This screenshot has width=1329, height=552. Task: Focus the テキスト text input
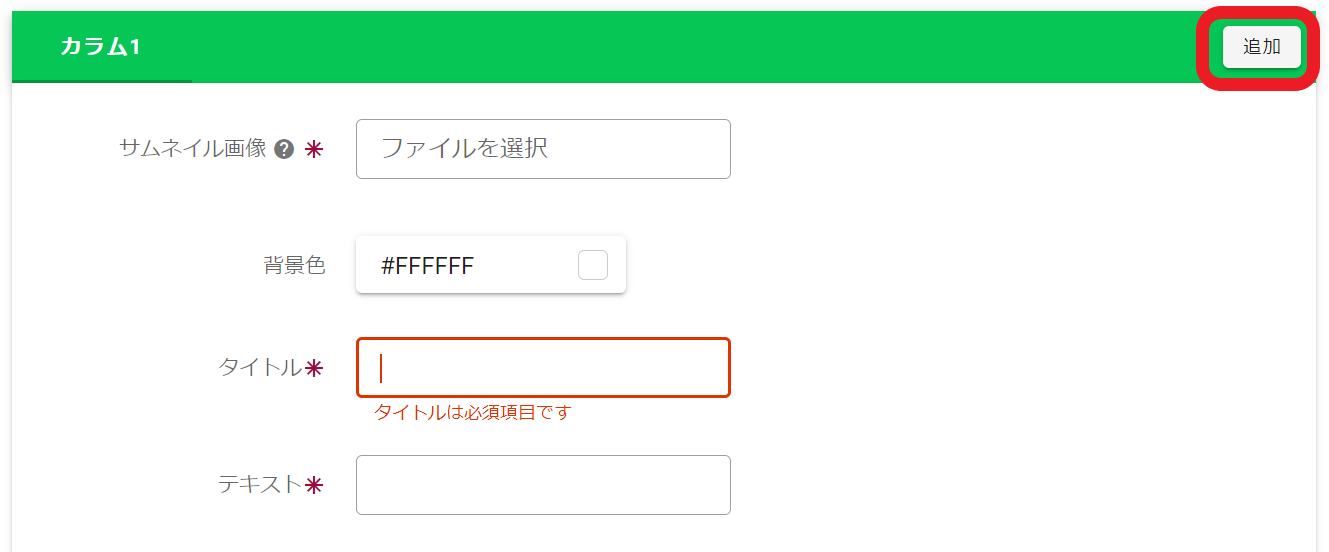[543, 485]
